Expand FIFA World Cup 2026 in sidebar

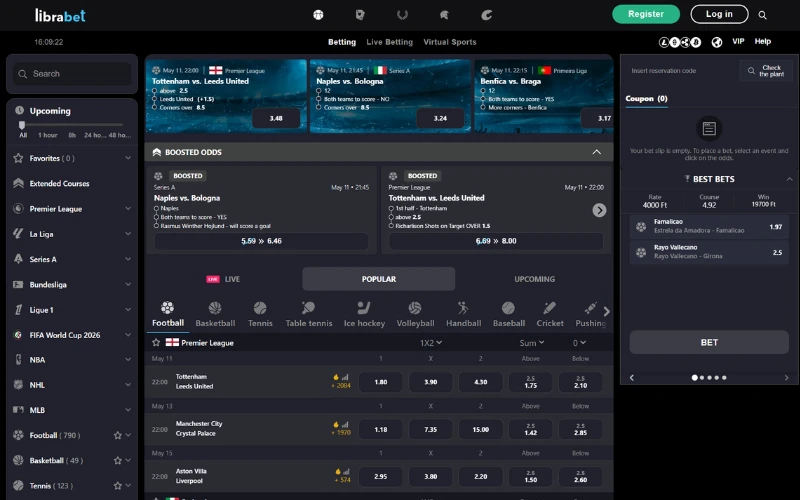point(128,335)
